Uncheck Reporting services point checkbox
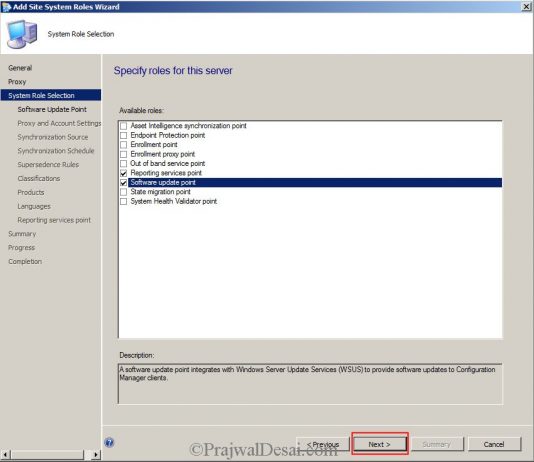This screenshot has width=534, height=462. click(124, 173)
